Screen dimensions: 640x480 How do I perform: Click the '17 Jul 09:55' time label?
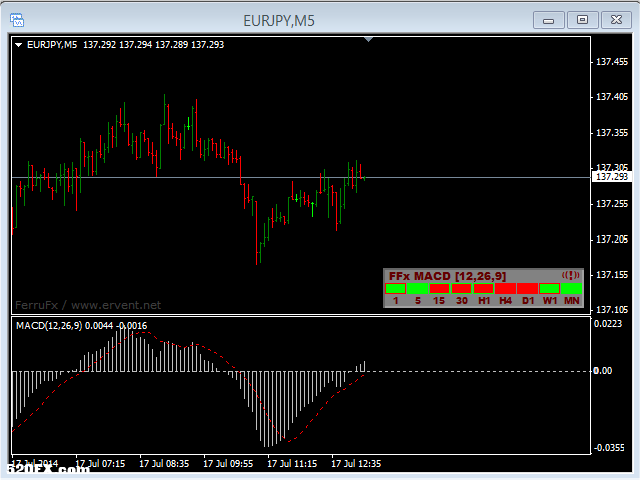click(228, 464)
